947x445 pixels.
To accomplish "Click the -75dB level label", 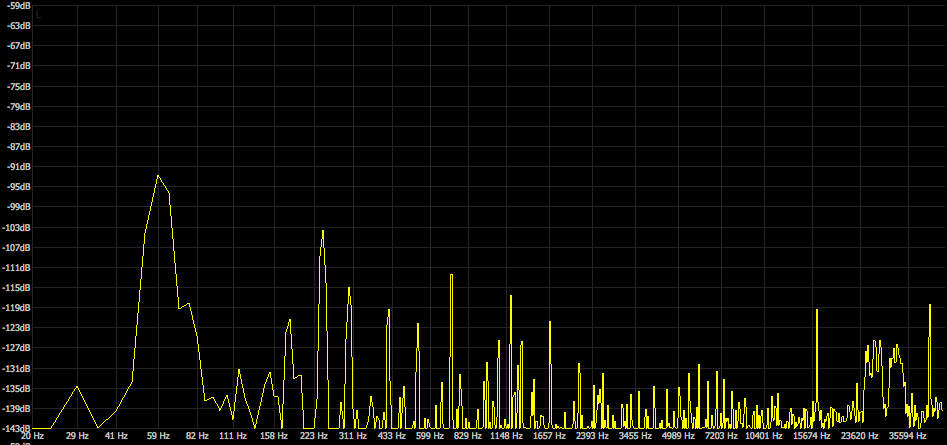I will 17,86.
